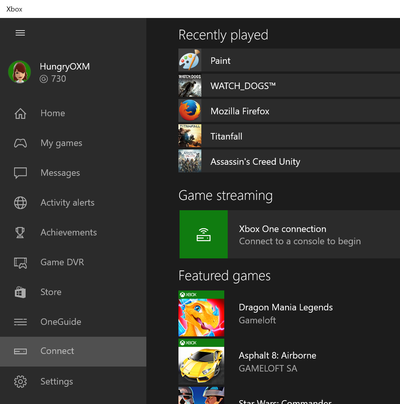This screenshot has width=400, height=404.
Task: Open Activity alerts in the sidebar
Action: (x=73, y=203)
